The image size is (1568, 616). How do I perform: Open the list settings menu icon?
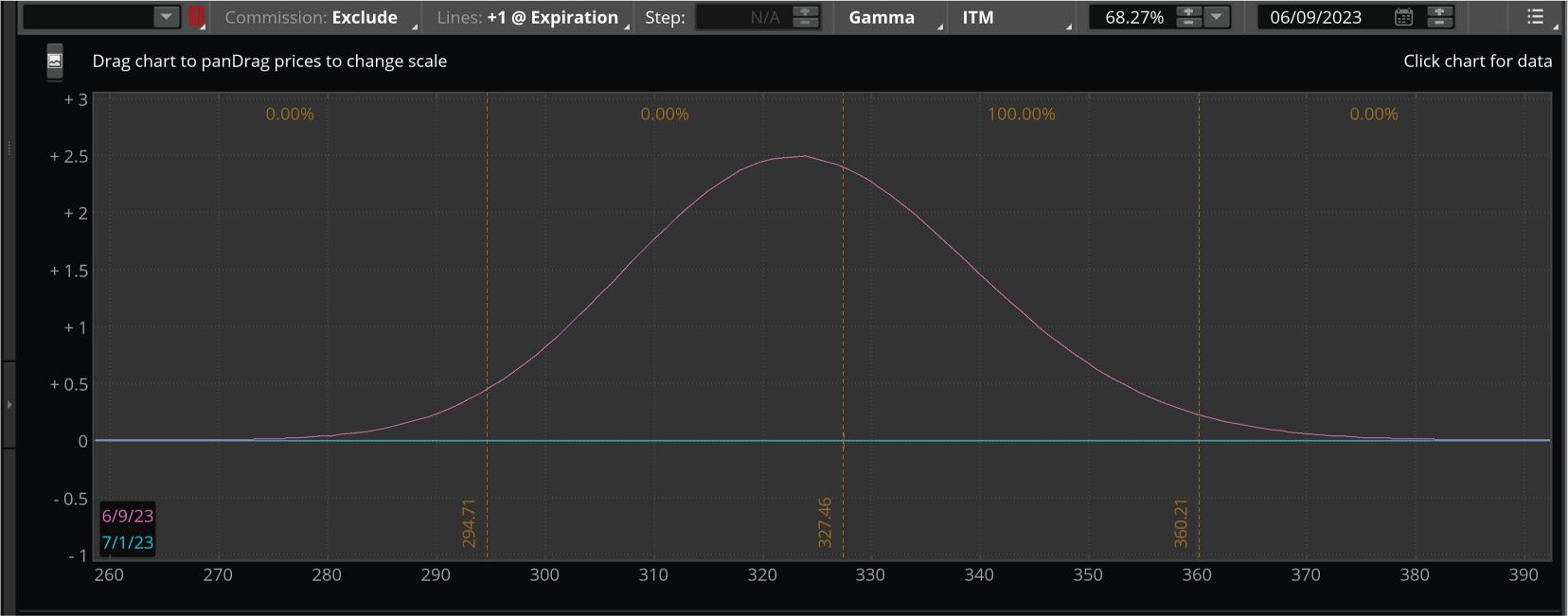click(x=1536, y=17)
